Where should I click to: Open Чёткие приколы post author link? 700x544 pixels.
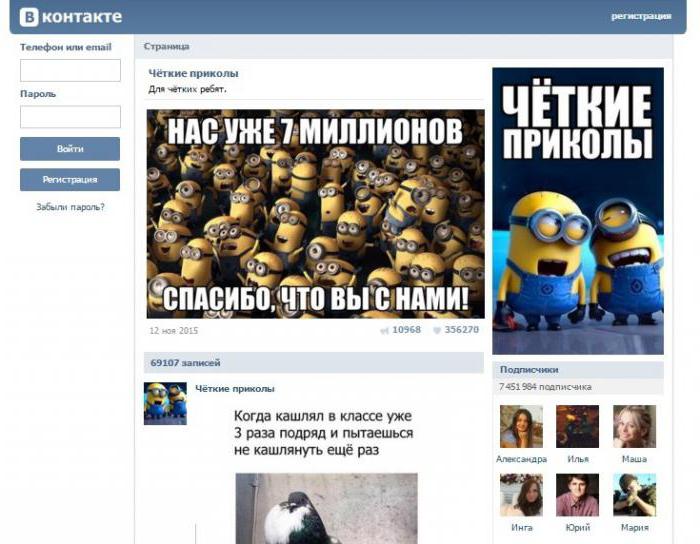(235, 389)
